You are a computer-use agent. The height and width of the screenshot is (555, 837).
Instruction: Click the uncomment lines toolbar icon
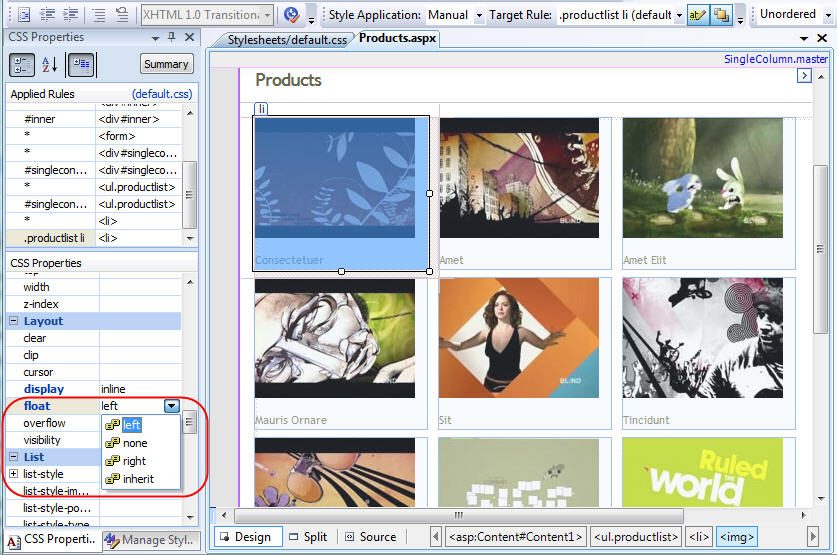pyautogui.click(x=122, y=14)
